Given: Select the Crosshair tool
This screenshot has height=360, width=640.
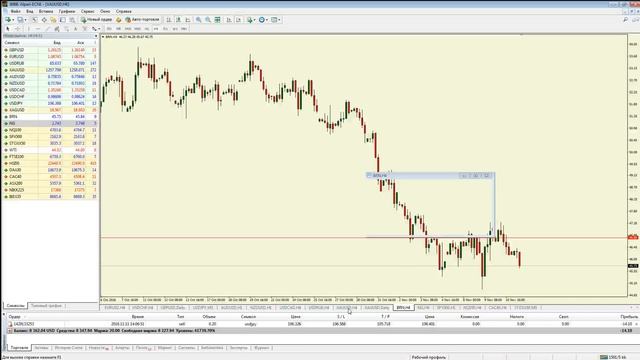Looking at the screenshot, I should (x=17, y=29).
